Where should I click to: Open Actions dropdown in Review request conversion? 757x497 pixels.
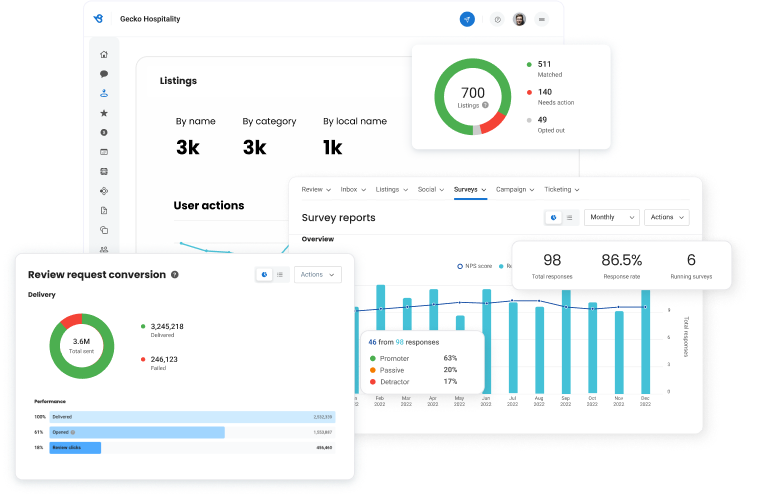pyautogui.click(x=318, y=274)
